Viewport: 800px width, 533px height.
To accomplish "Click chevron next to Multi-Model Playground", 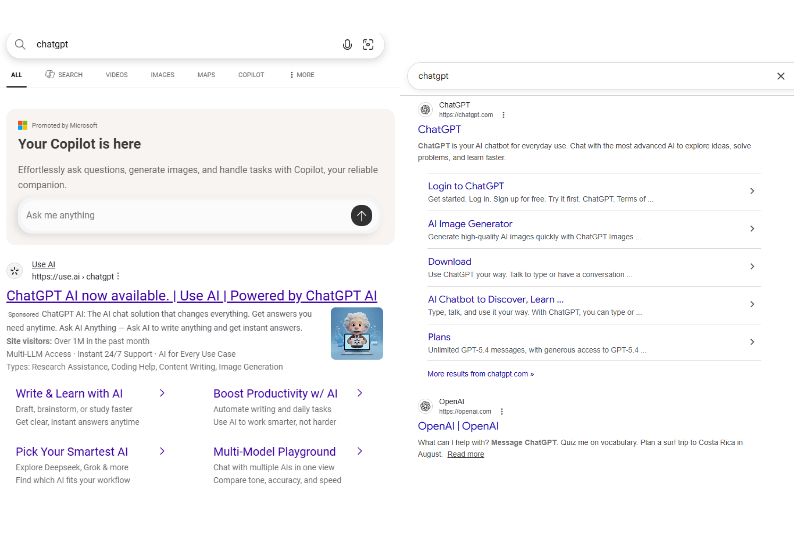I will (x=360, y=451).
